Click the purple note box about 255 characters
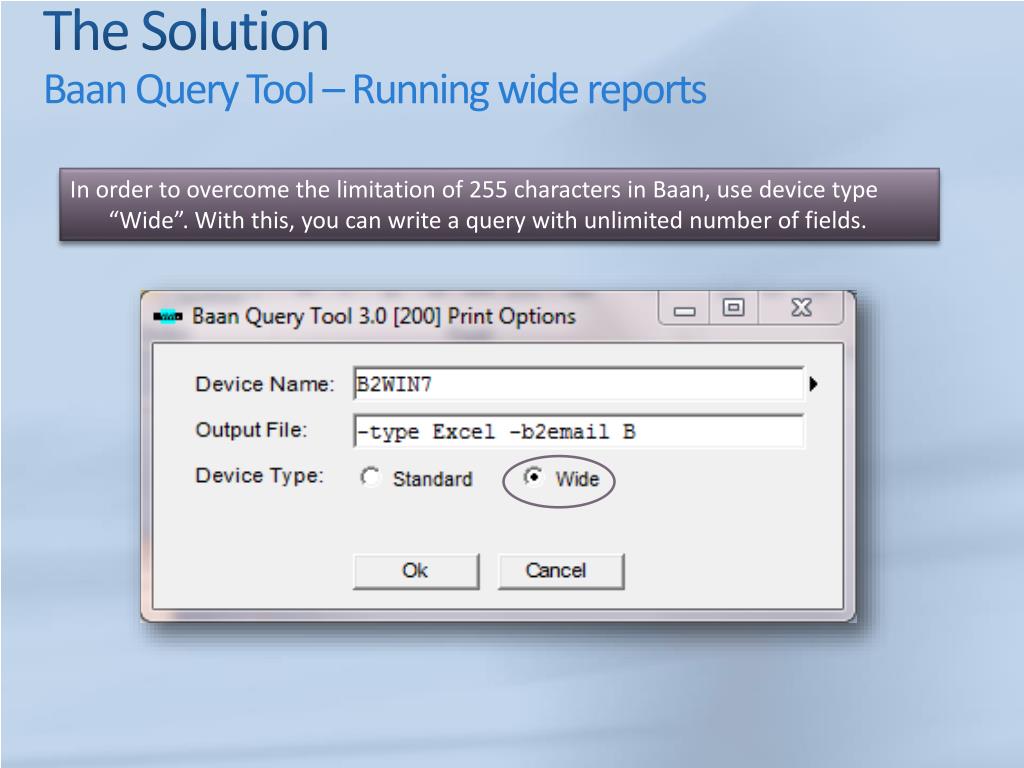This screenshot has height=768, width=1024. pos(500,205)
